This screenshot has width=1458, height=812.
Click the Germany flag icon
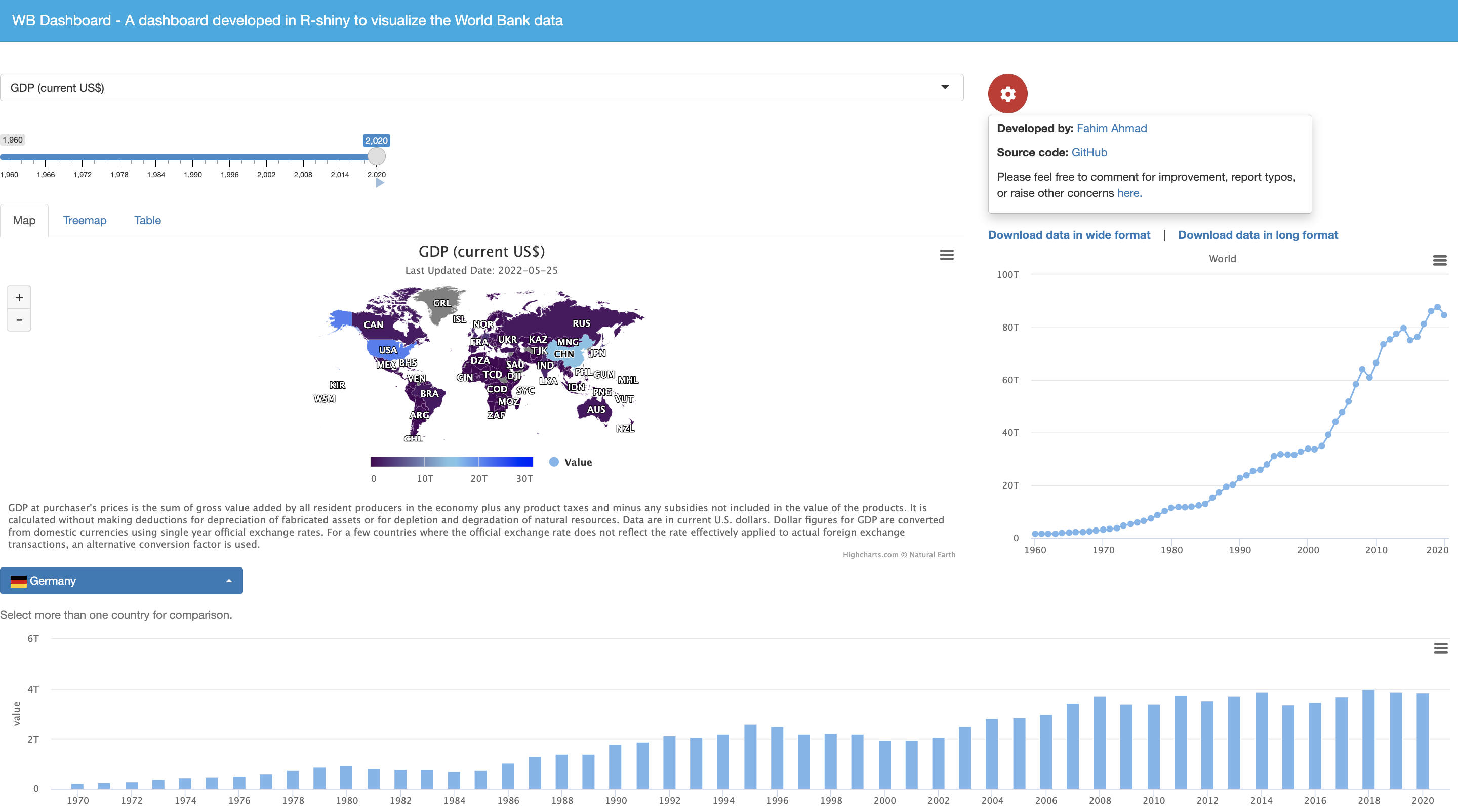[x=19, y=581]
